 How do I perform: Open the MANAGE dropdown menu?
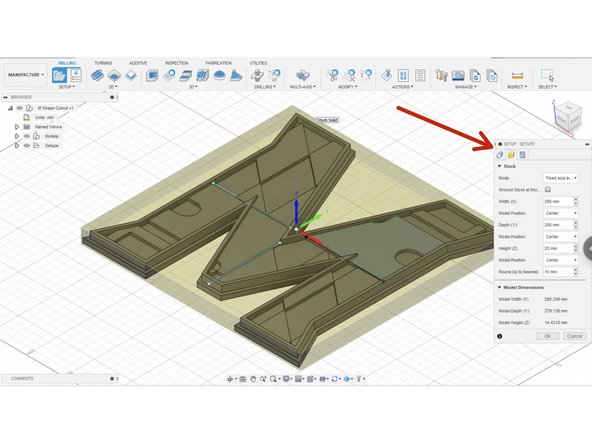pyautogui.click(x=466, y=87)
